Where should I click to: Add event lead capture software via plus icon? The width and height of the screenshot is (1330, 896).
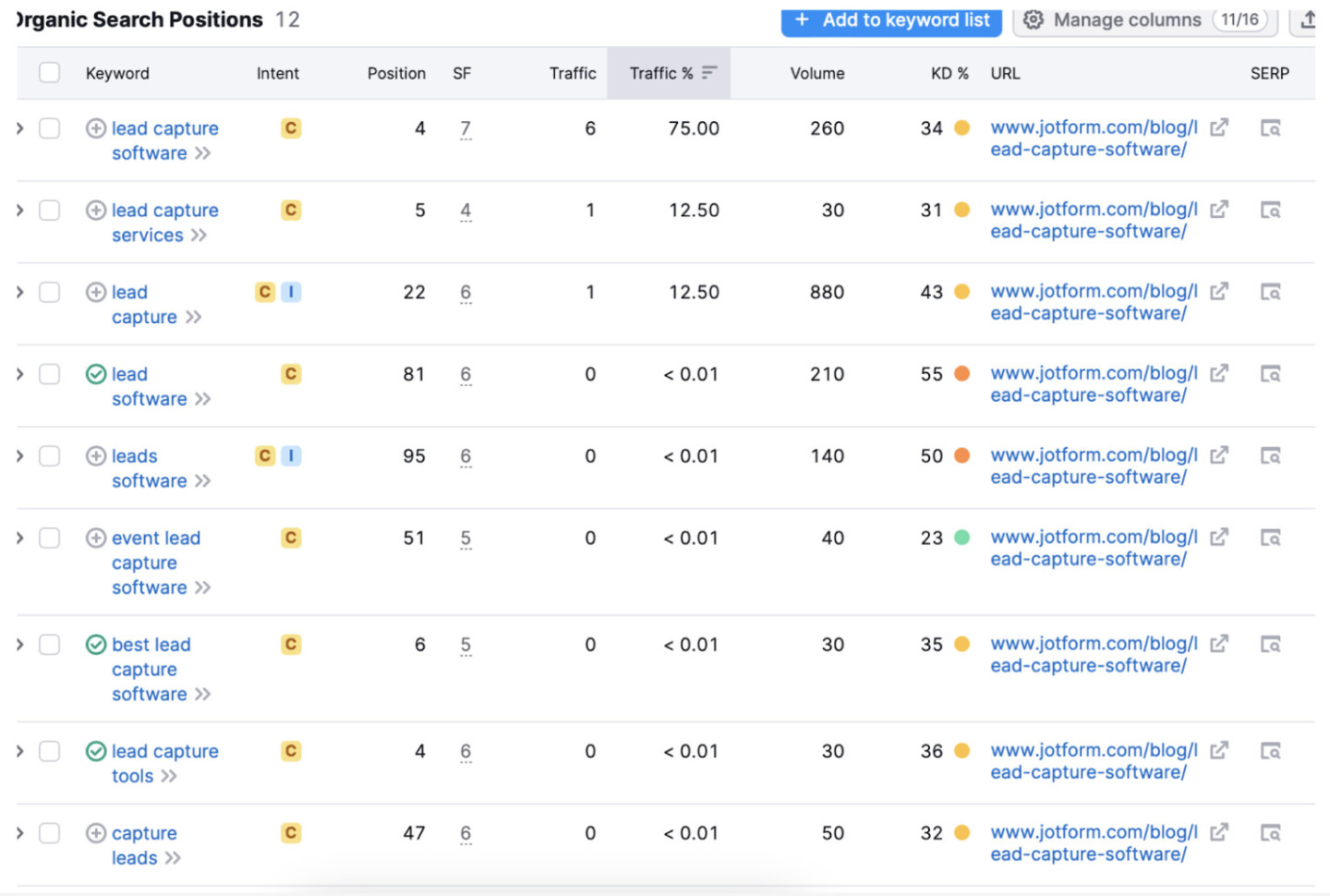point(96,538)
